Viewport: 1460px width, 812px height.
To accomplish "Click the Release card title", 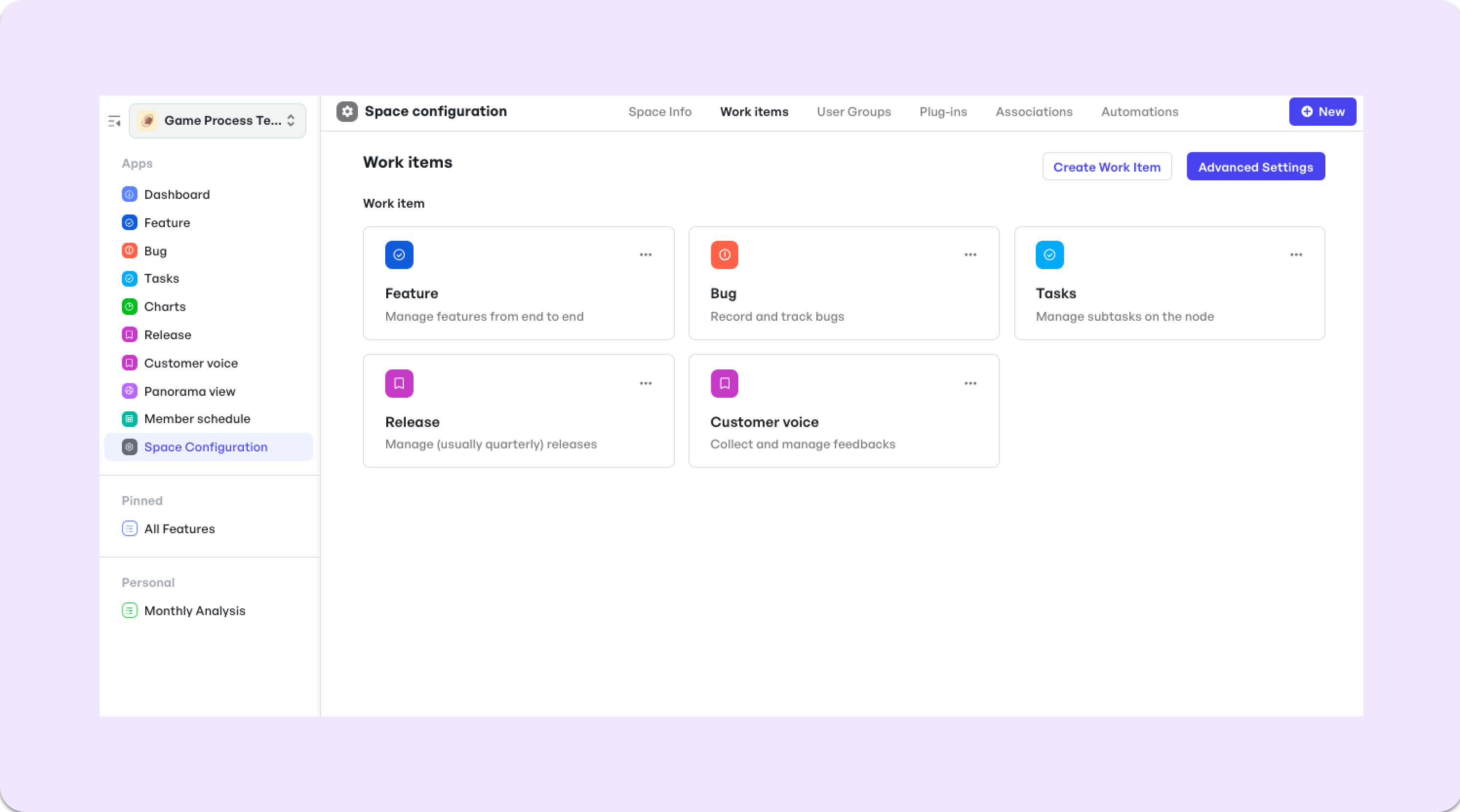I will (412, 422).
